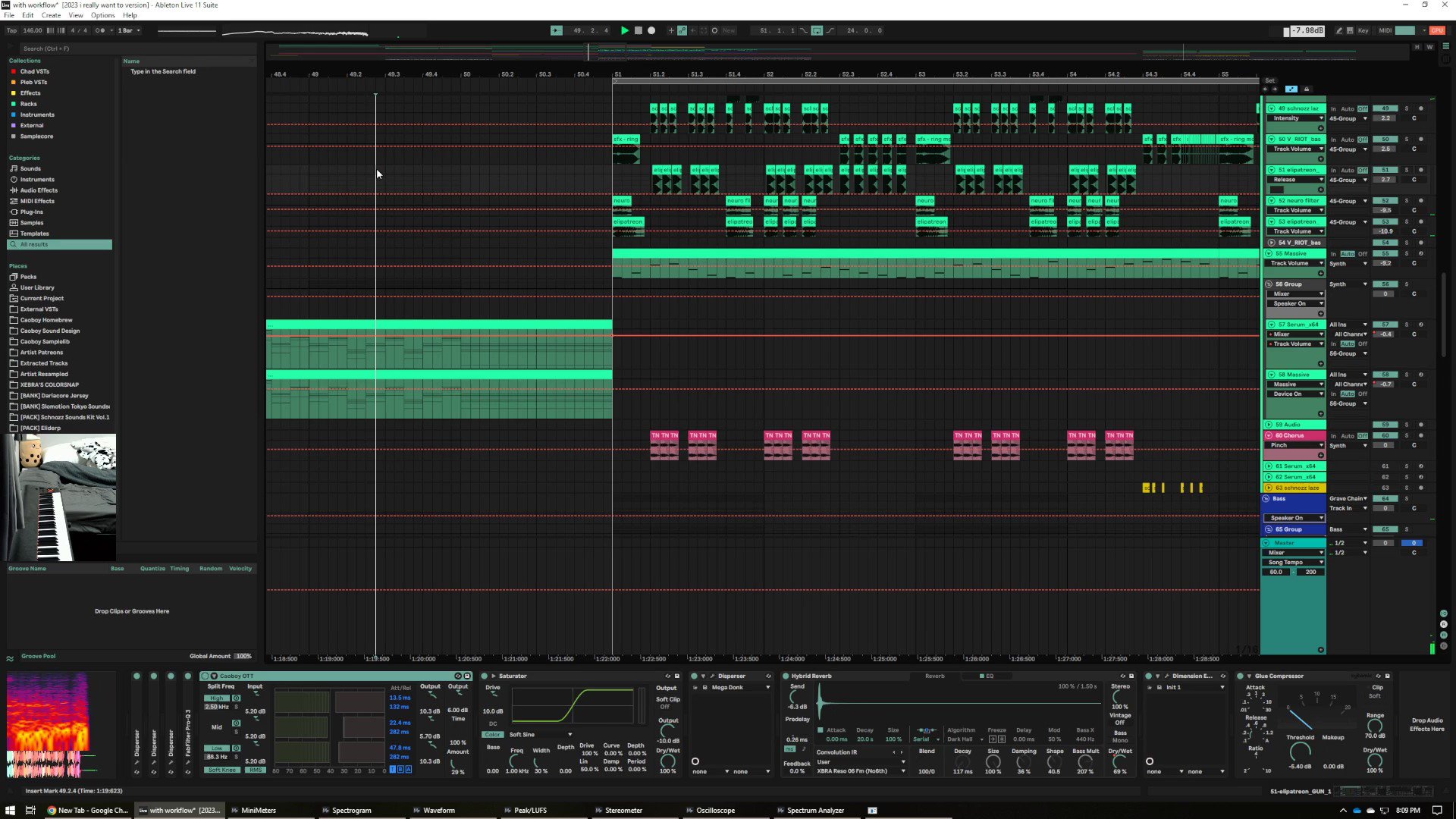
Task: Arm the Arrangement Record button
Action: click(651, 30)
